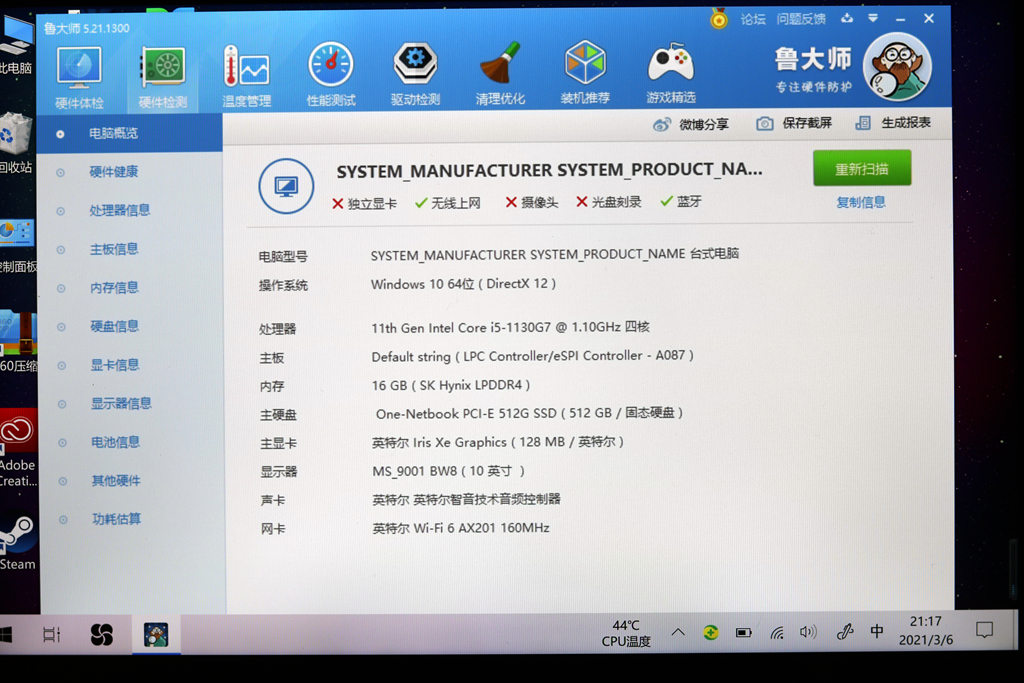Screen dimensions: 1024x683
Task: Click the skin shirt icon in title bar
Action: (x=847, y=18)
